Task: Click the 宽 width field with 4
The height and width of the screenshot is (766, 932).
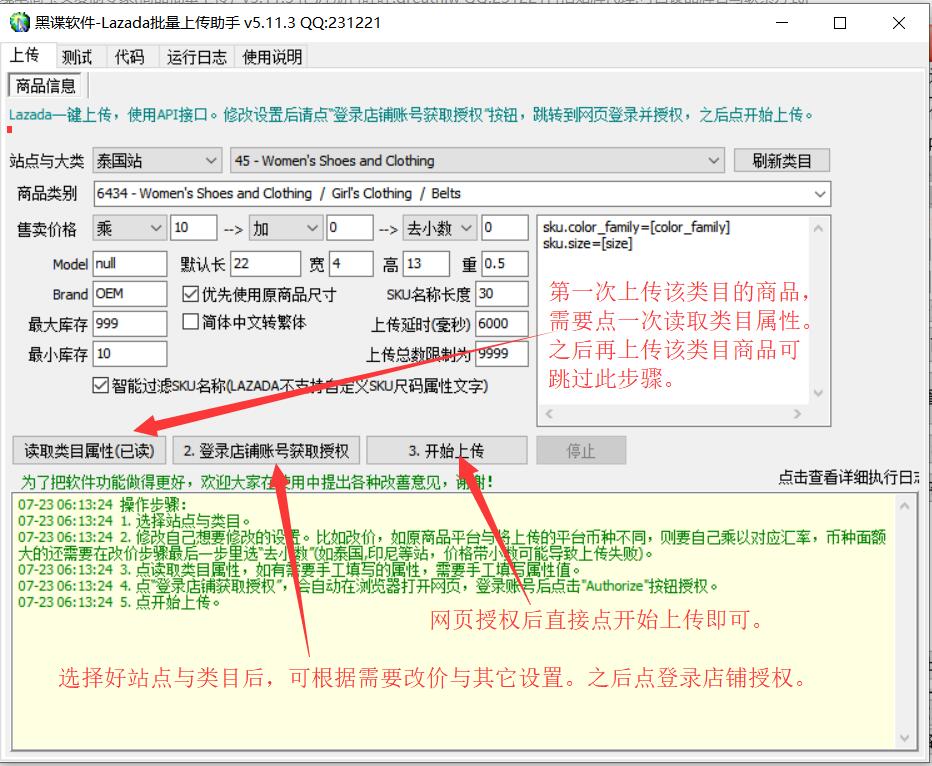Action: (351, 264)
